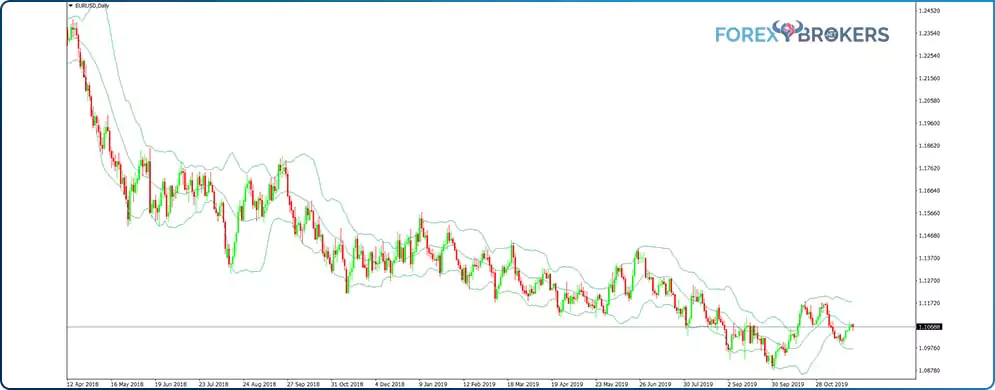The image size is (995, 390).
Task: Click the 1.17620 price scale label
Action: click(x=928, y=168)
